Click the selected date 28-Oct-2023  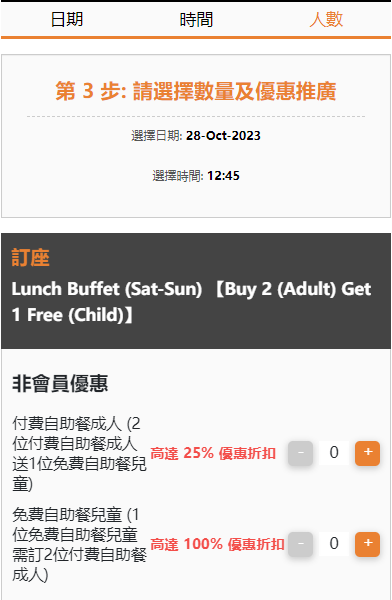click(x=223, y=136)
